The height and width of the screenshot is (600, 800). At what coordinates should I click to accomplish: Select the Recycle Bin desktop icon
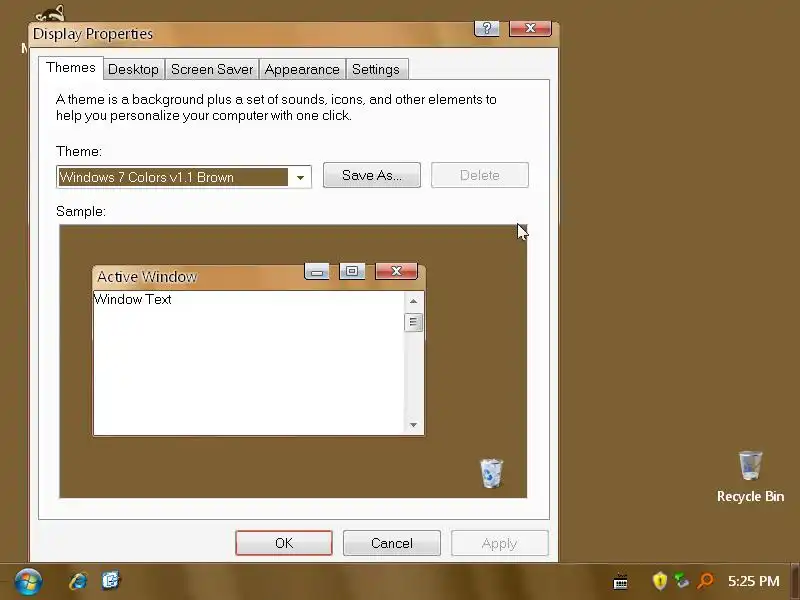750,477
